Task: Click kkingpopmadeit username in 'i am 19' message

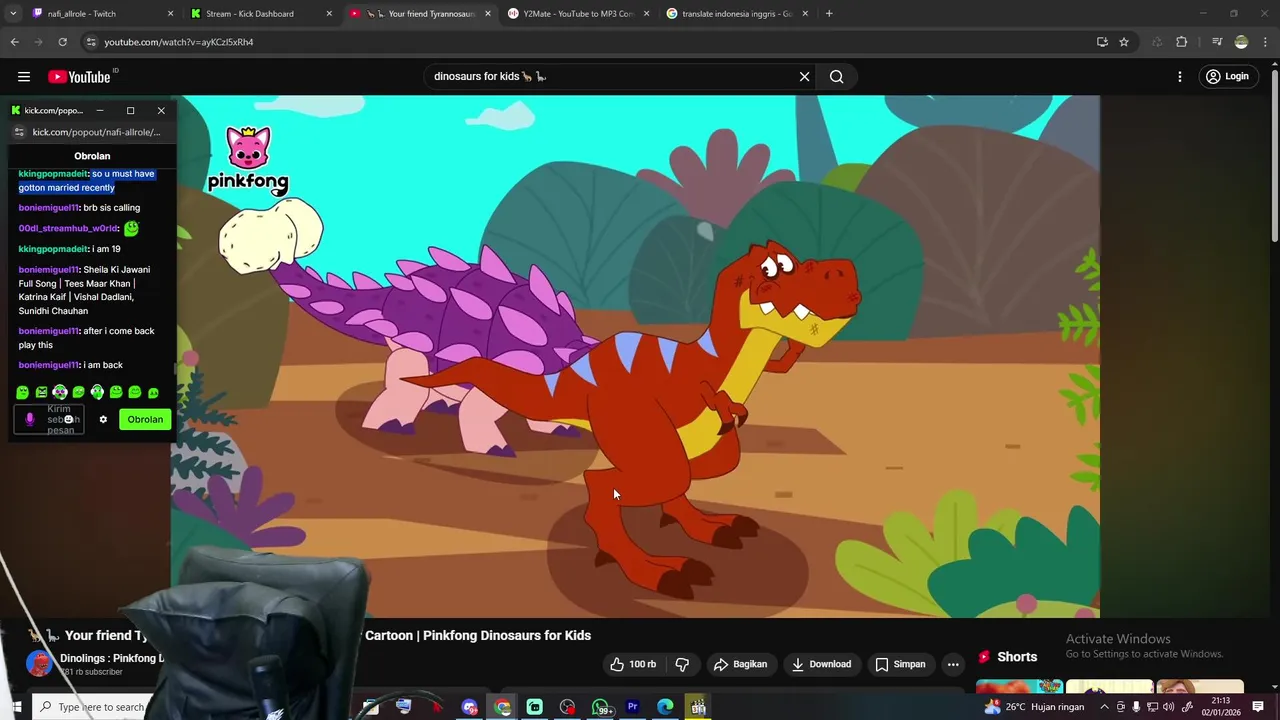Action: [53, 249]
